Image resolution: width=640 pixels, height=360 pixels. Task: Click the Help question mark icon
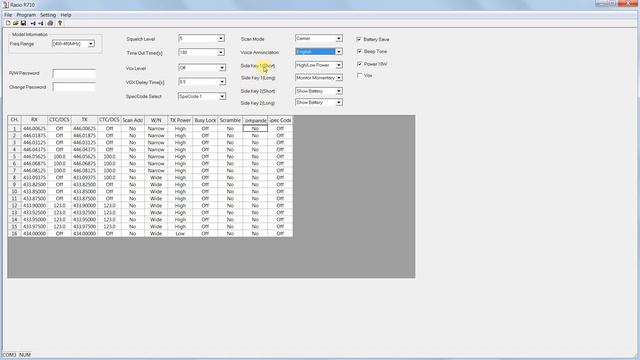[60, 23]
